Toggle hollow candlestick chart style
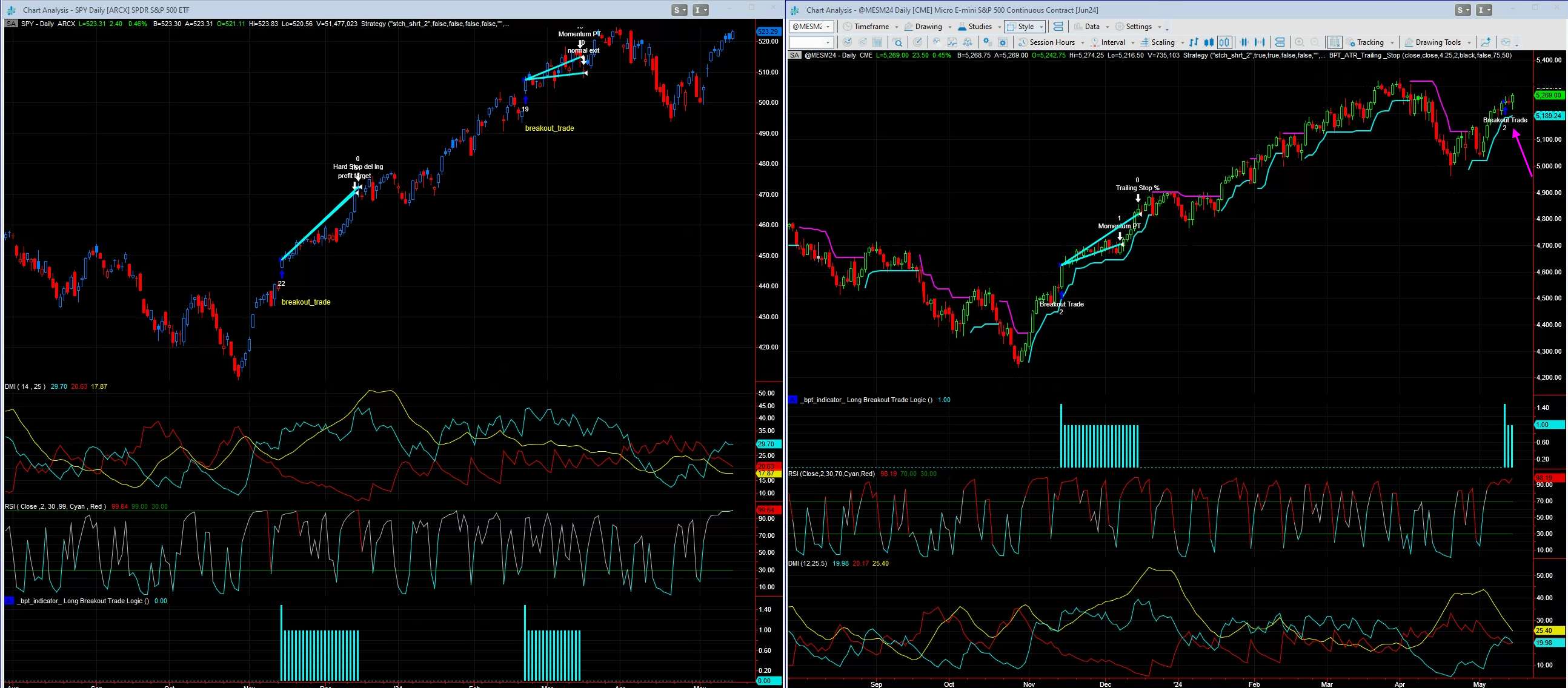Image resolution: width=1568 pixels, height=688 pixels. click(x=1224, y=42)
